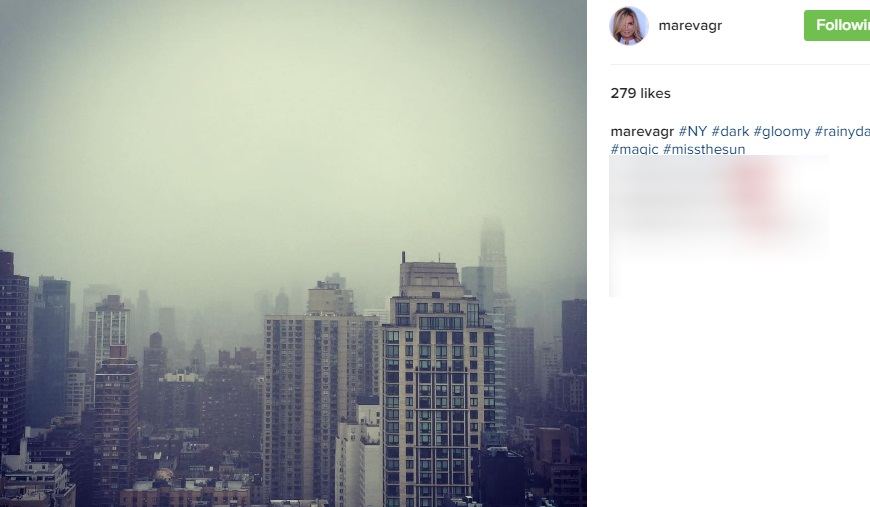The image size is (870, 507).
Task: Toggle the green Following button
Action: pyautogui.click(x=837, y=26)
